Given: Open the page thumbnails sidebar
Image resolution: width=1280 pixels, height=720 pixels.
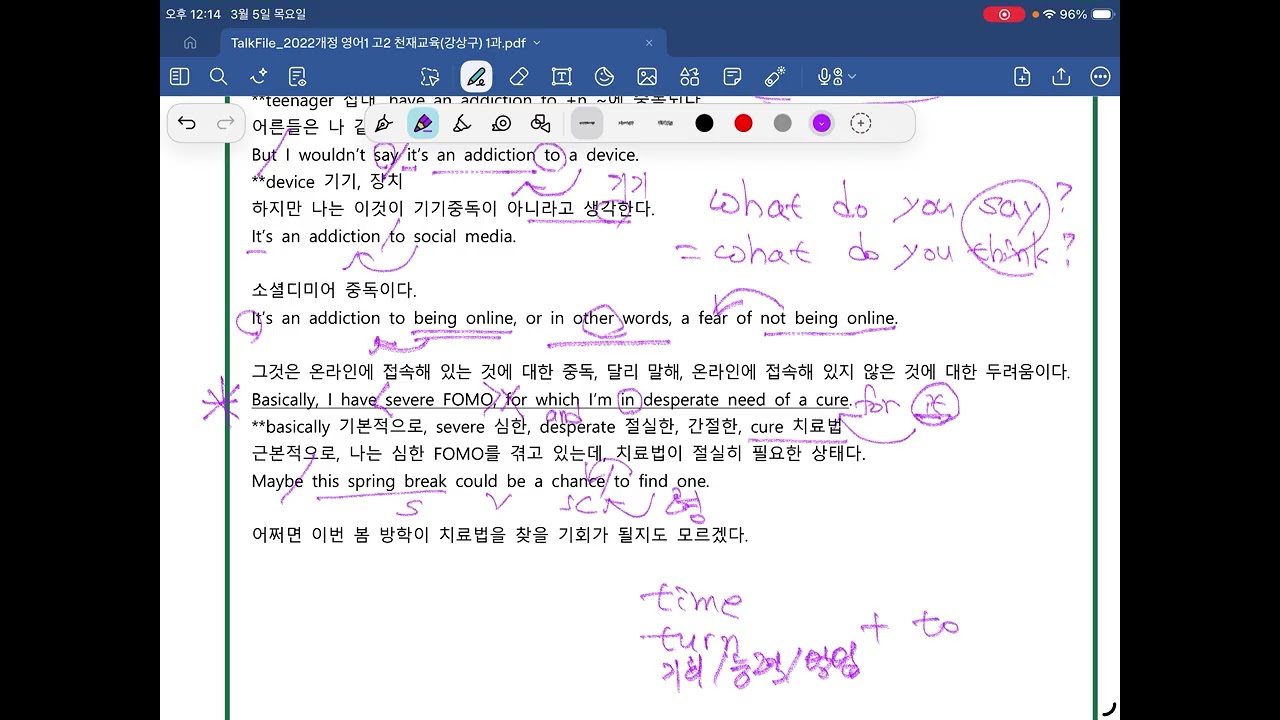Looking at the screenshot, I should pyautogui.click(x=180, y=77).
